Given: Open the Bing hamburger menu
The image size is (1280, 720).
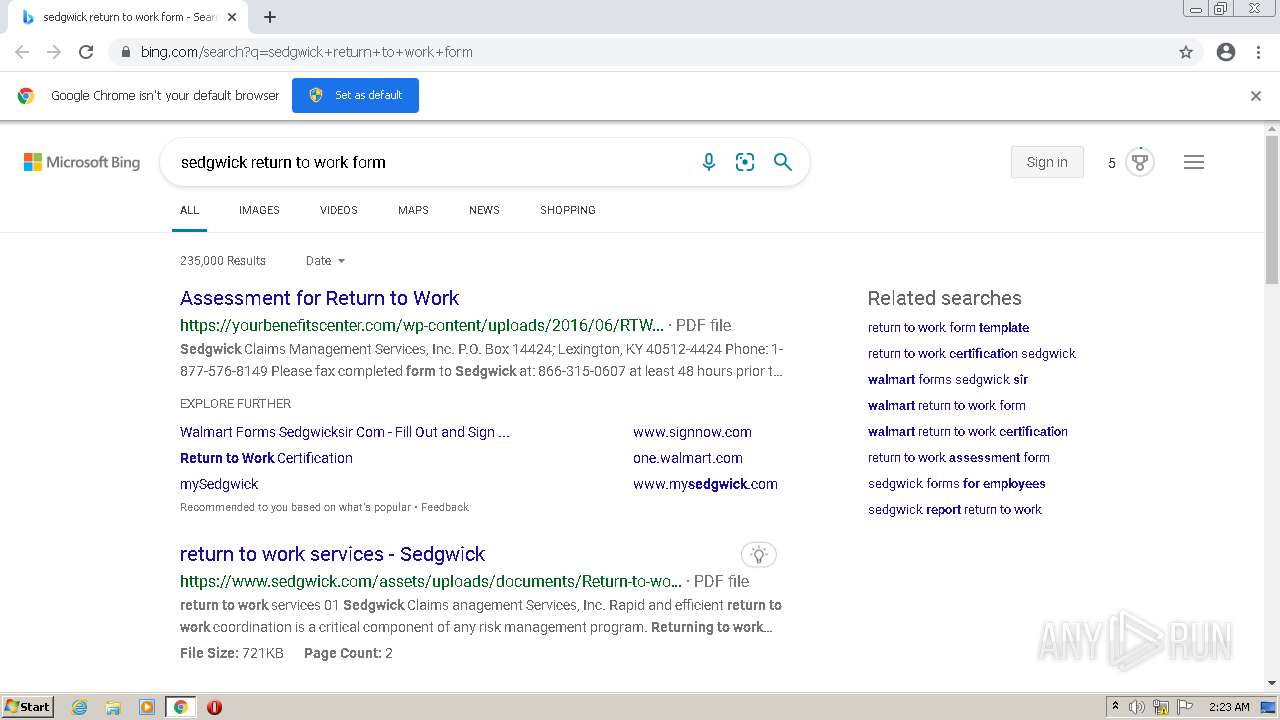Looking at the screenshot, I should click(1194, 162).
